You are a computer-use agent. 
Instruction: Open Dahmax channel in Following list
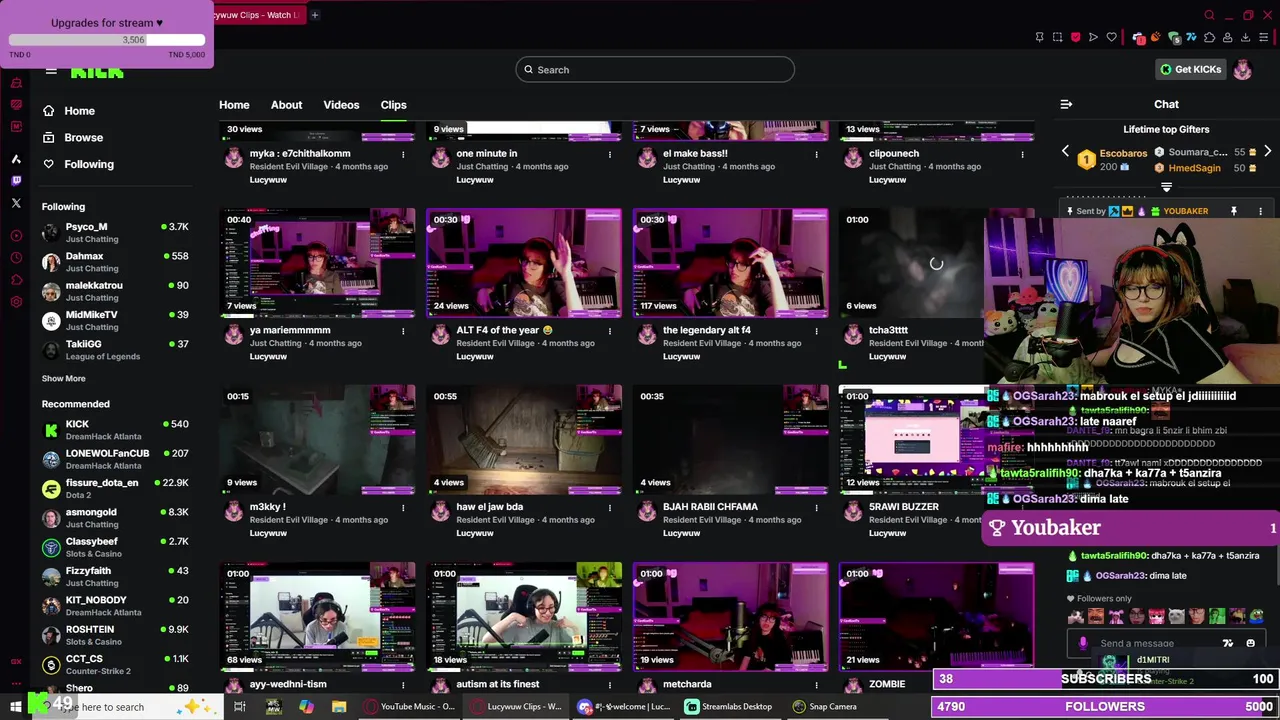click(115, 262)
